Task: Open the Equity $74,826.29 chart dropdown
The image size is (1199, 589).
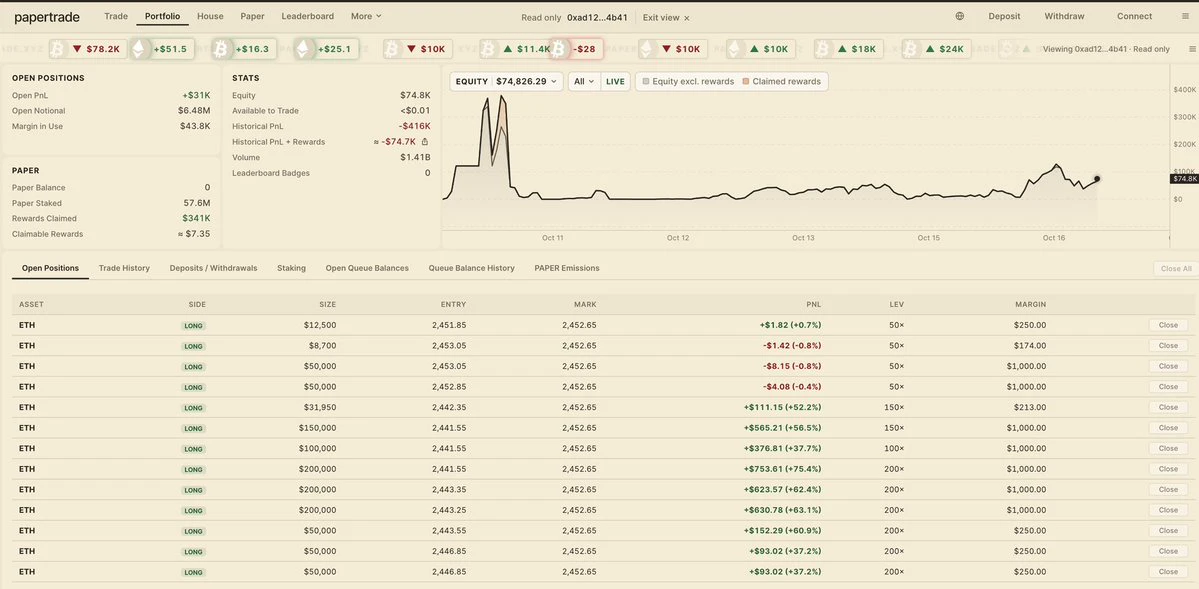Action: point(506,81)
